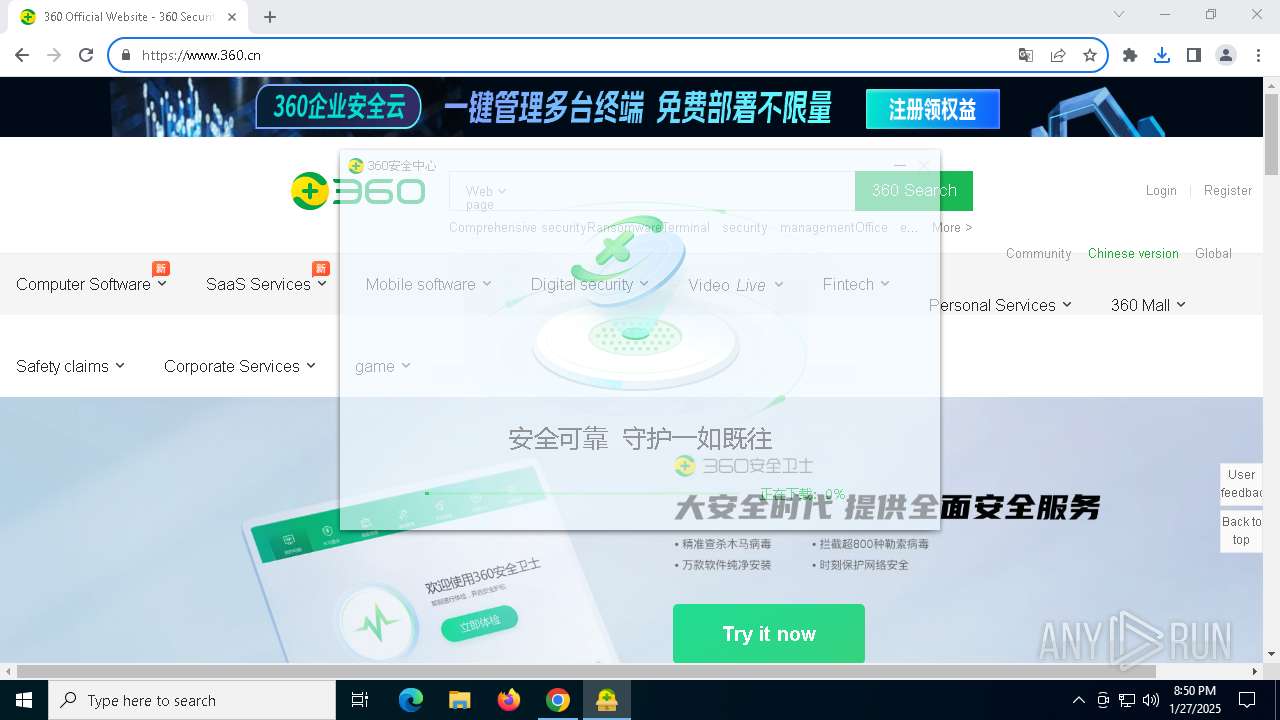Open the Chrome three-dot menu
1280x720 pixels.
(x=1257, y=55)
